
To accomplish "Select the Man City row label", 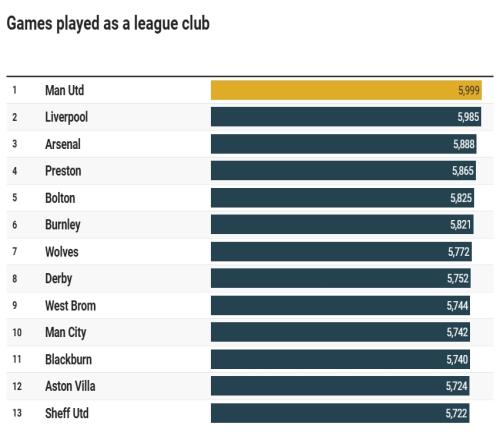I will coord(66,333).
